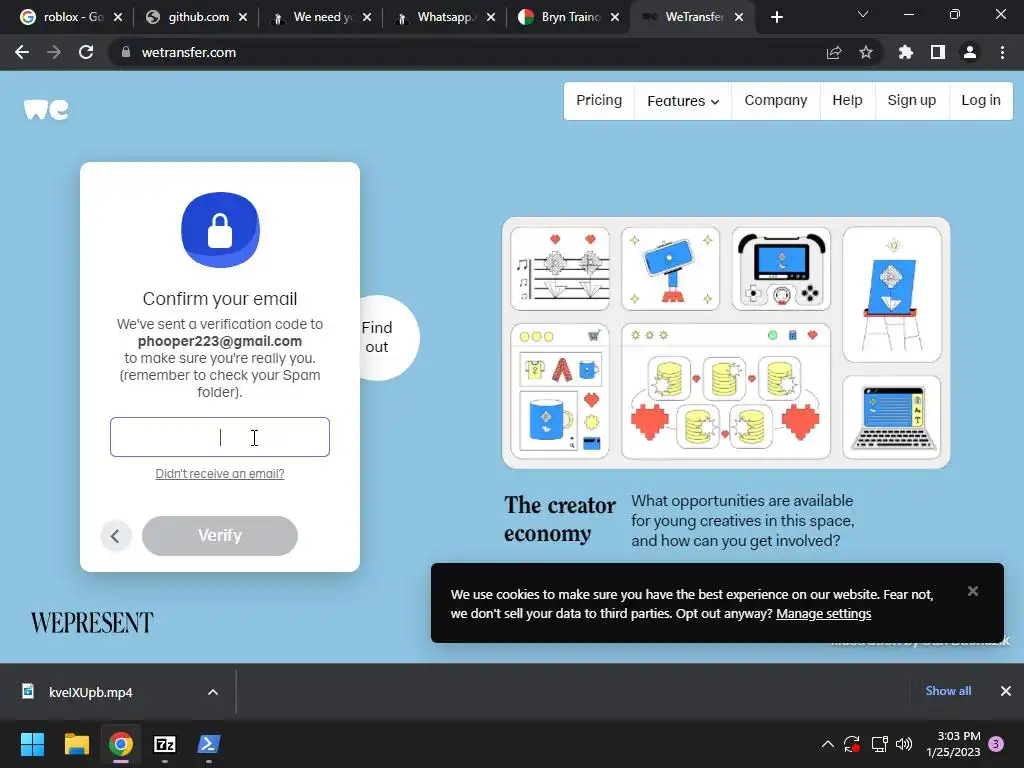Viewport: 1024px width, 768px height.
Task: Switch to the Bryn Traino tab
Action: (569, 18)
